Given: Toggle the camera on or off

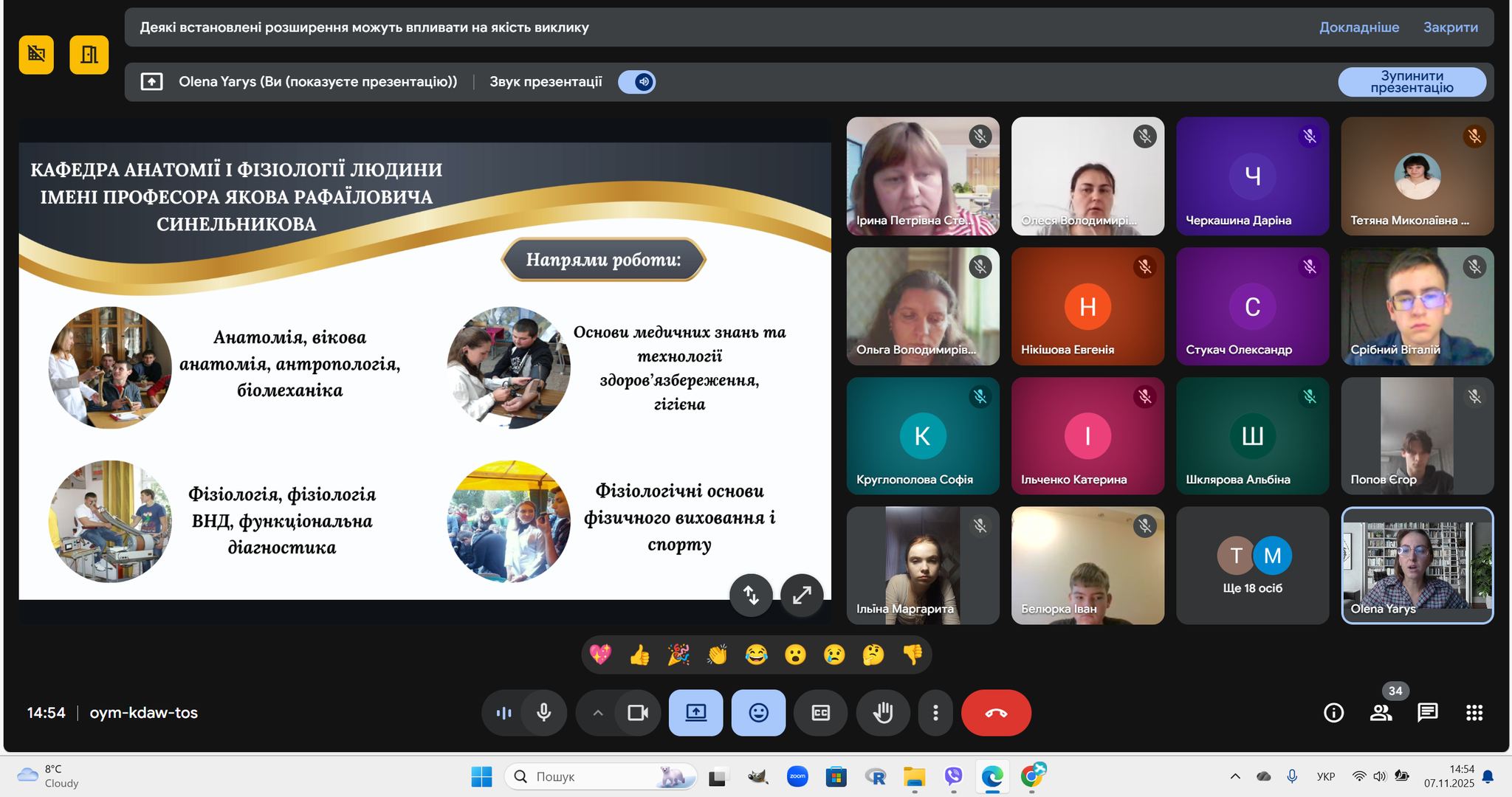Looking at the screenshot, I should click(638, 713).
